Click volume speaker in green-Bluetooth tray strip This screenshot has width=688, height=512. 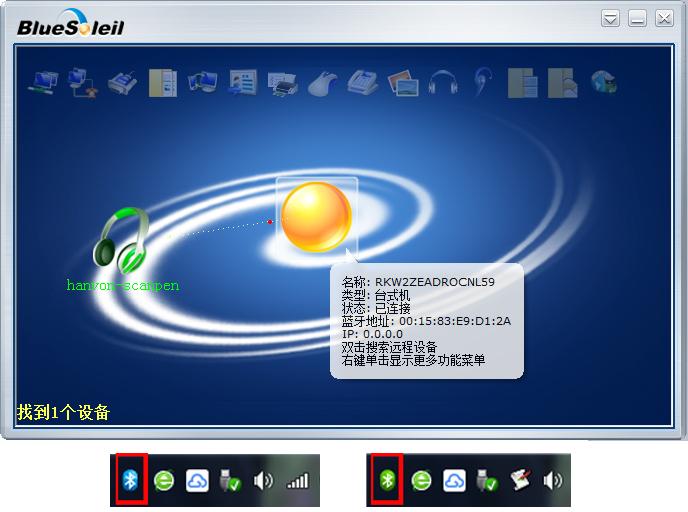pos(553,481)
